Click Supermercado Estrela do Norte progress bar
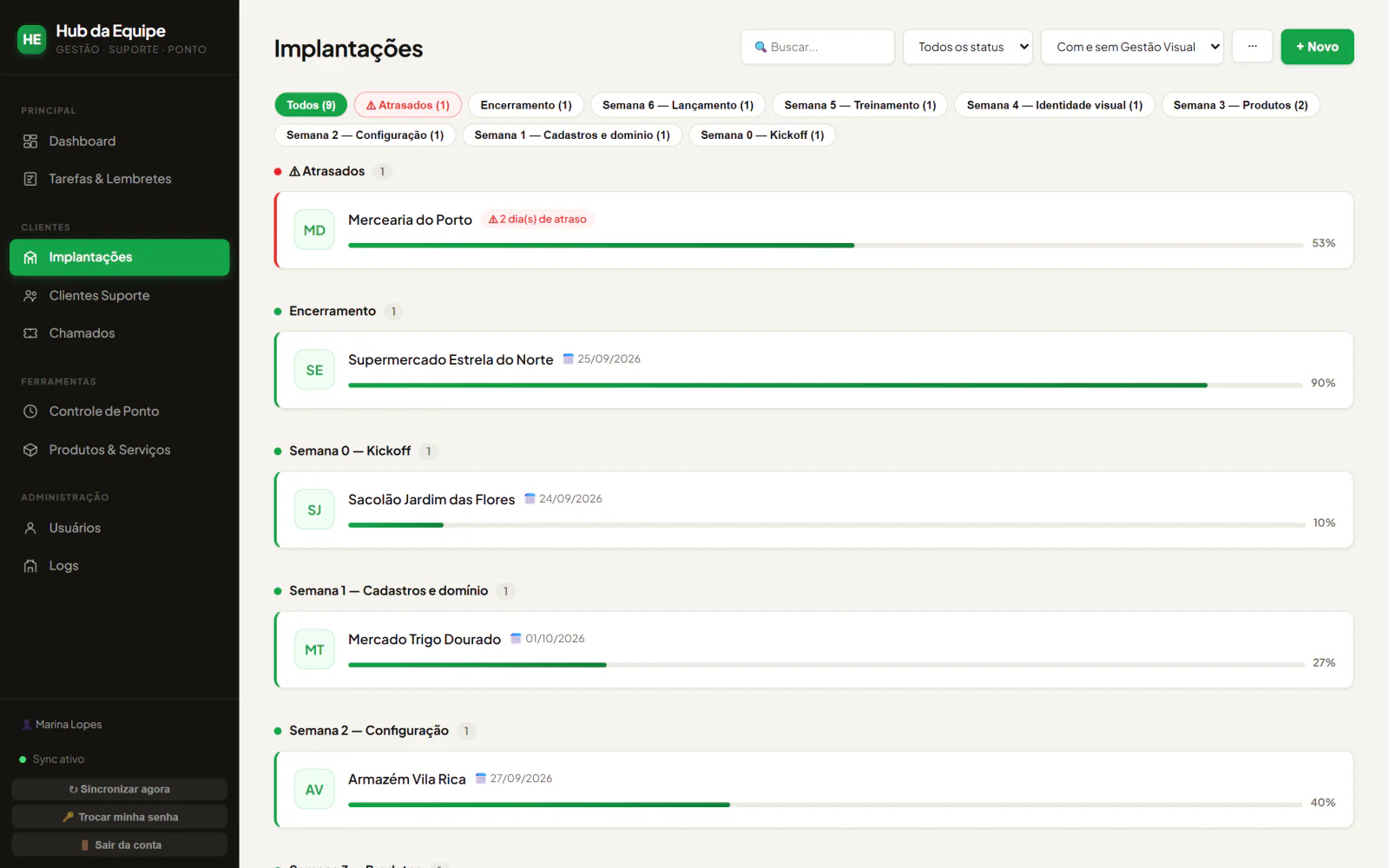The height and width of the screenshot is (868, 1389). [x=826, y=385]
